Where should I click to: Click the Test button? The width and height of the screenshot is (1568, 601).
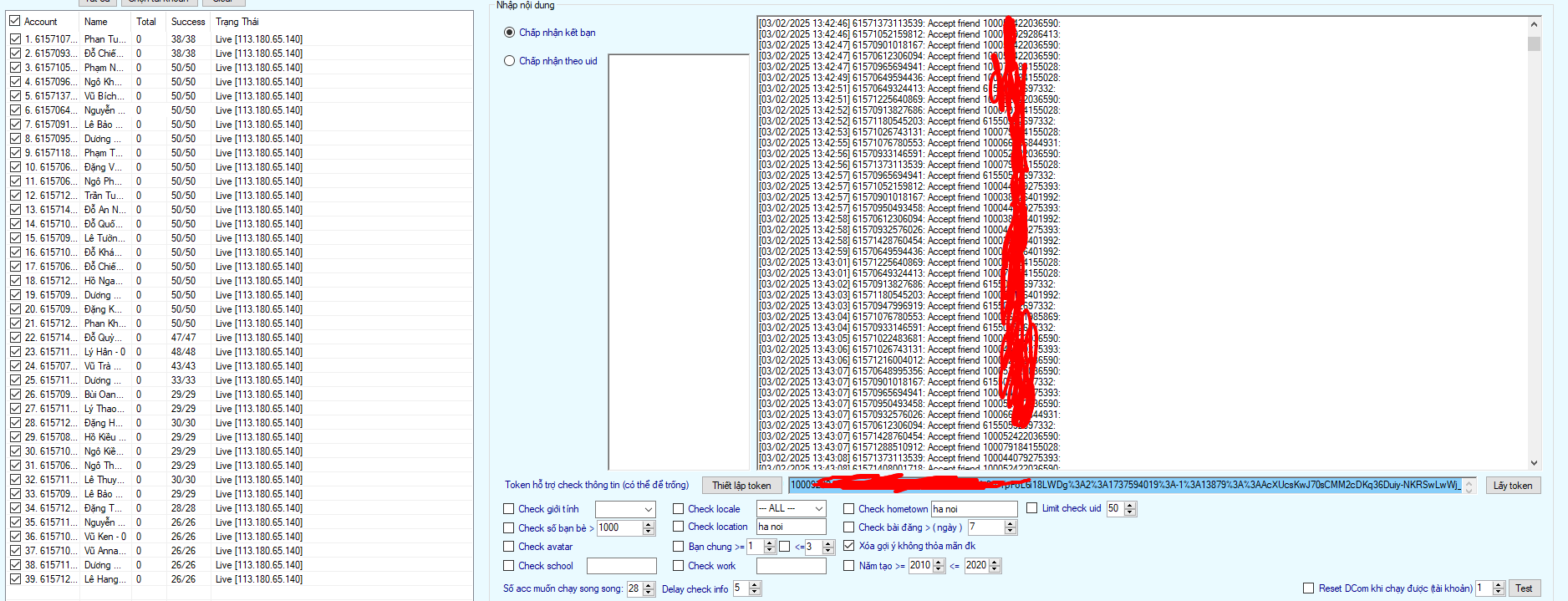pyautogui.click(x=1524, y=588)
